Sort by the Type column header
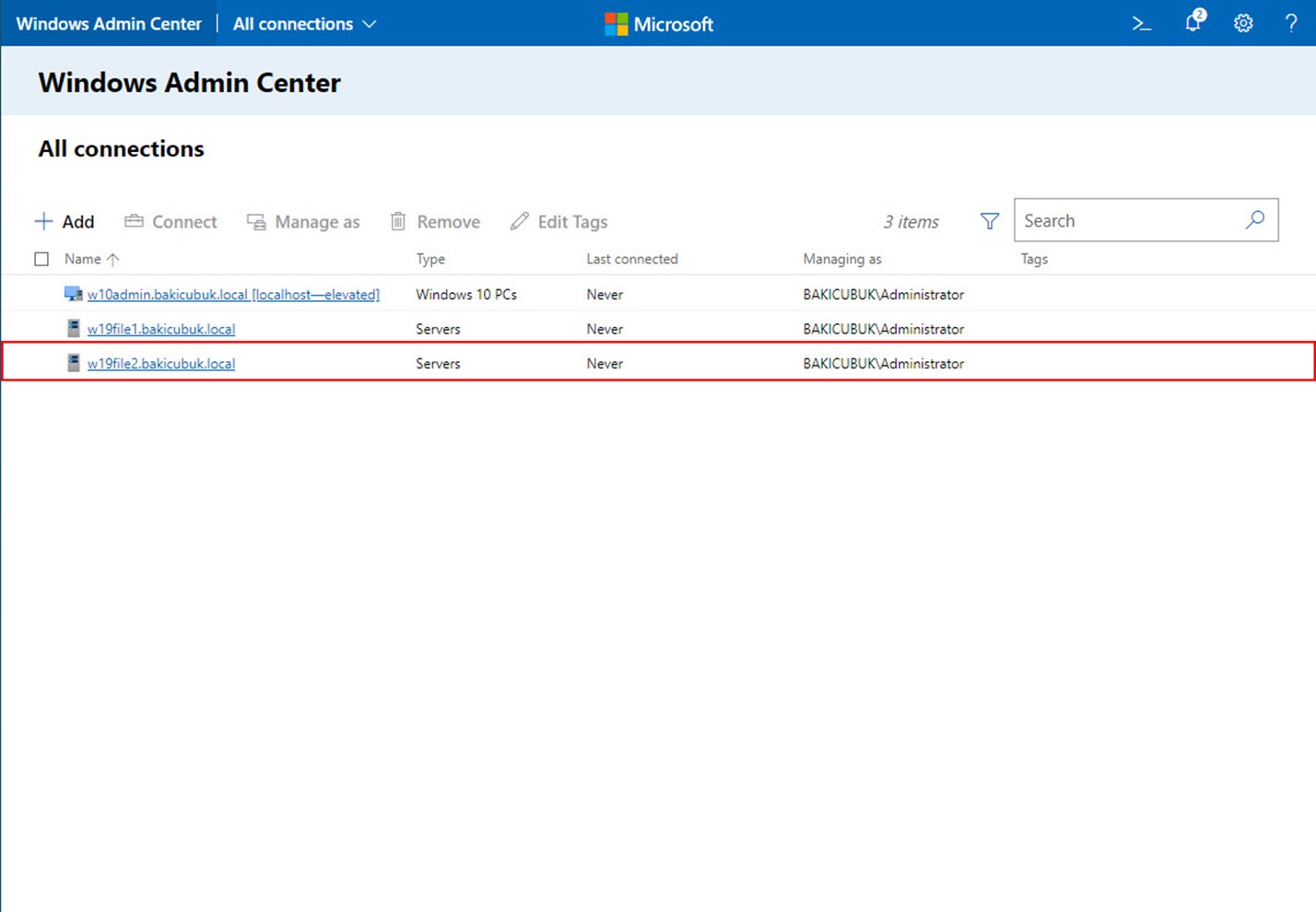Screen dimensions: 1316x912 (x=430, y=259)
